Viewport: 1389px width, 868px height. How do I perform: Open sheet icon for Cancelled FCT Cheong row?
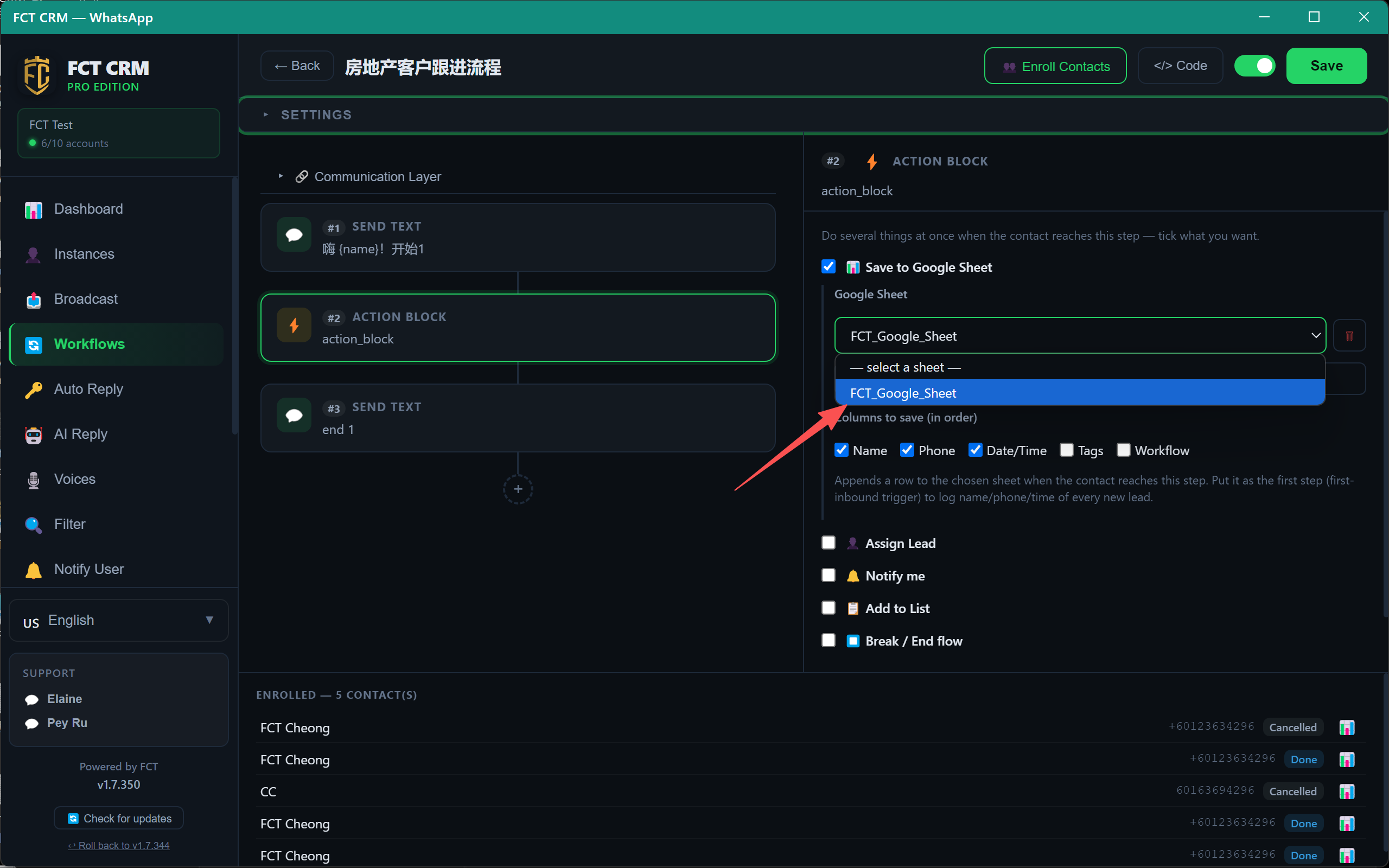pos(1347,727)
